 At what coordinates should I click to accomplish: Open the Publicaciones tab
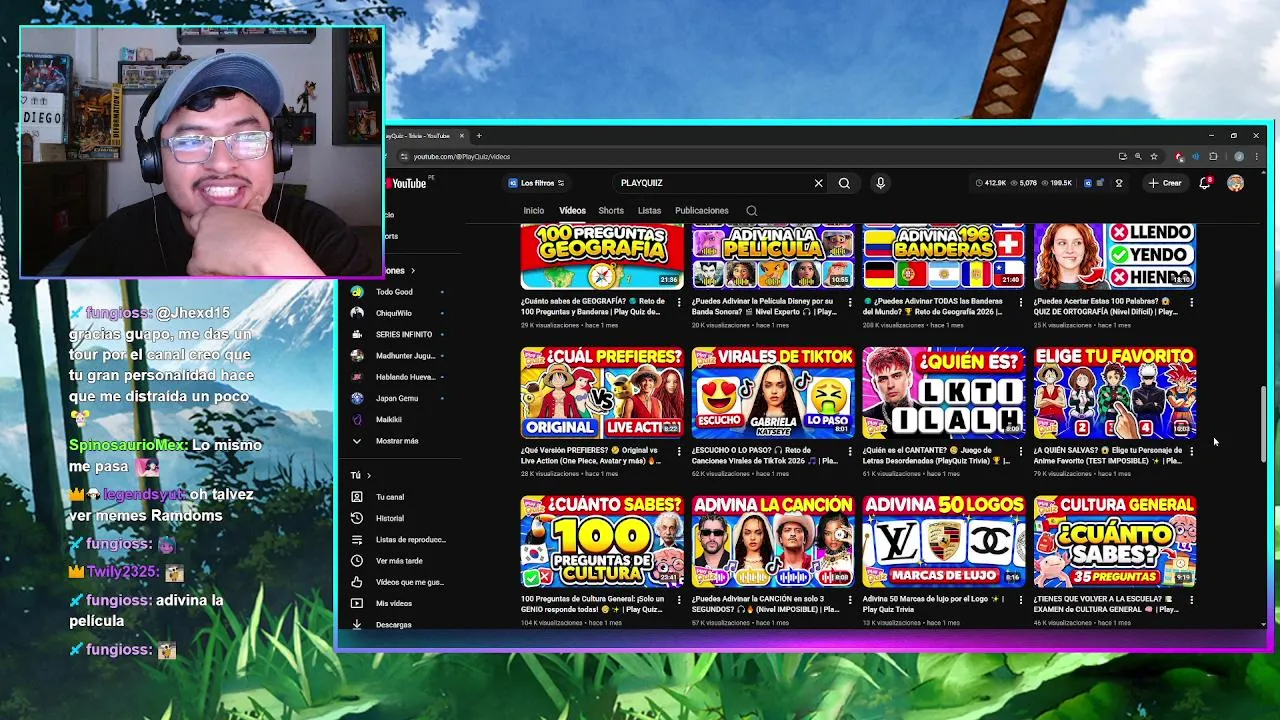pos(701,211)
